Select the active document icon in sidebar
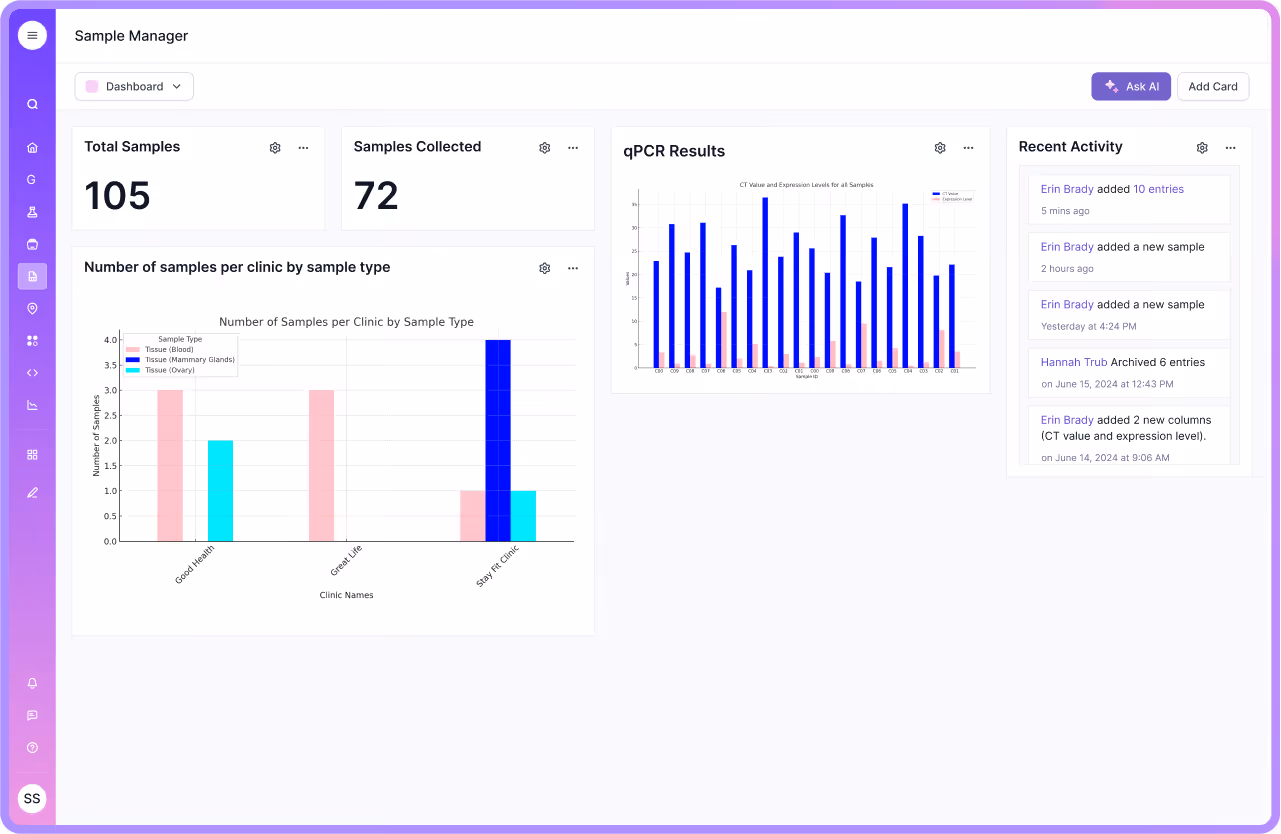Screen dimensions: 1281x834 (31, 276)
